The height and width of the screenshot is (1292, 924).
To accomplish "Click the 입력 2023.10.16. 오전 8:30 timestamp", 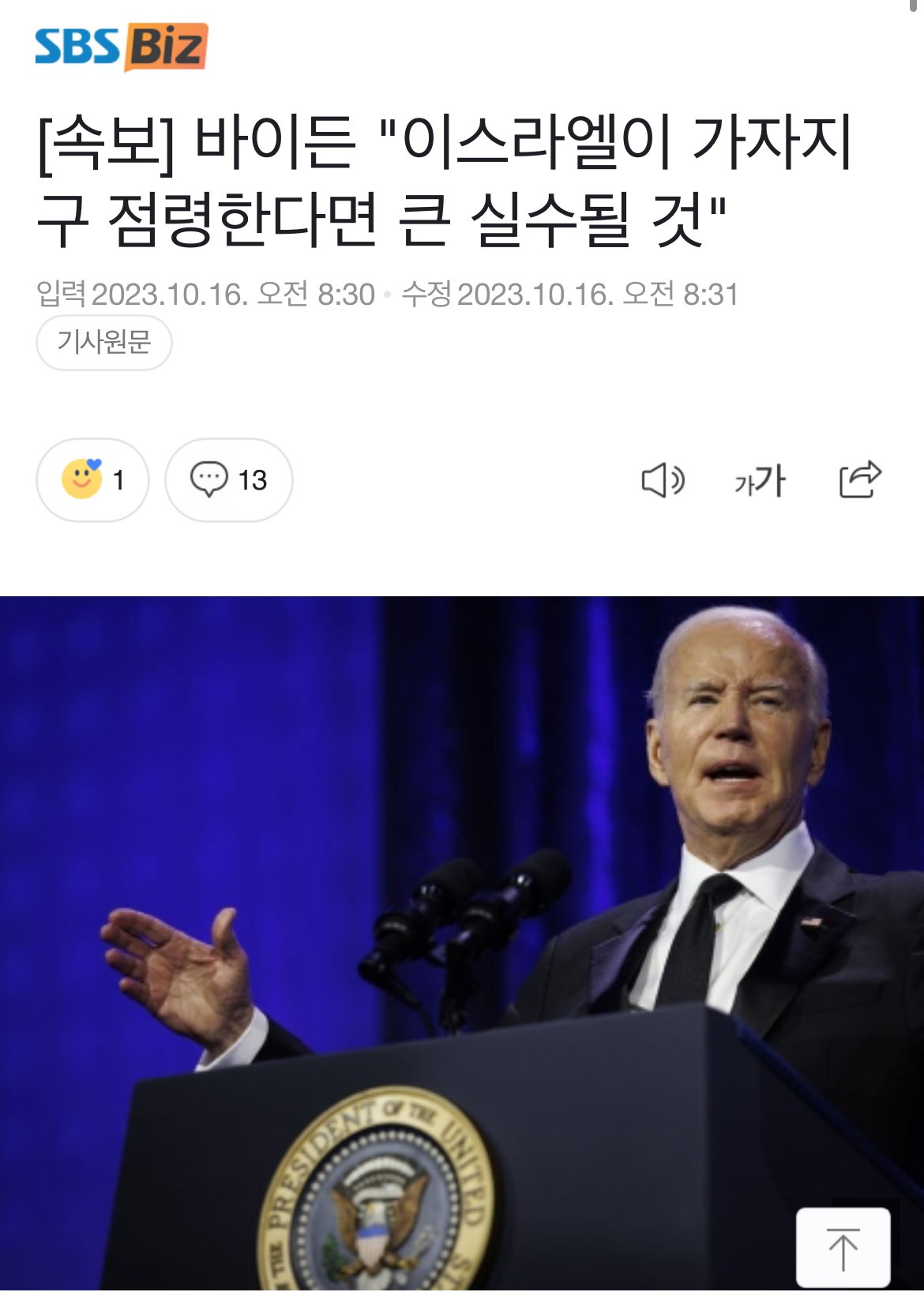I will pyautogui.click(x=205, y=295).
